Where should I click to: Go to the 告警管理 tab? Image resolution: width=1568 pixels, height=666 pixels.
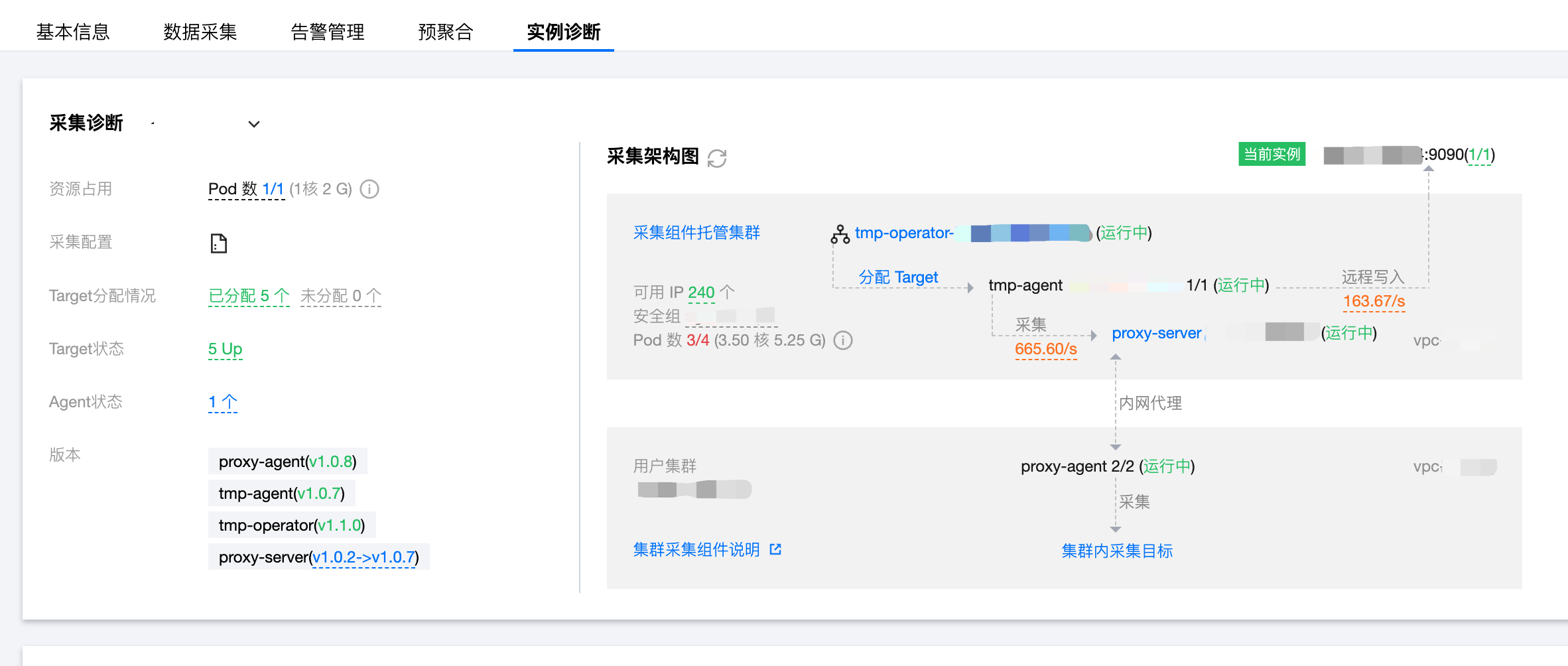point(328,31)
